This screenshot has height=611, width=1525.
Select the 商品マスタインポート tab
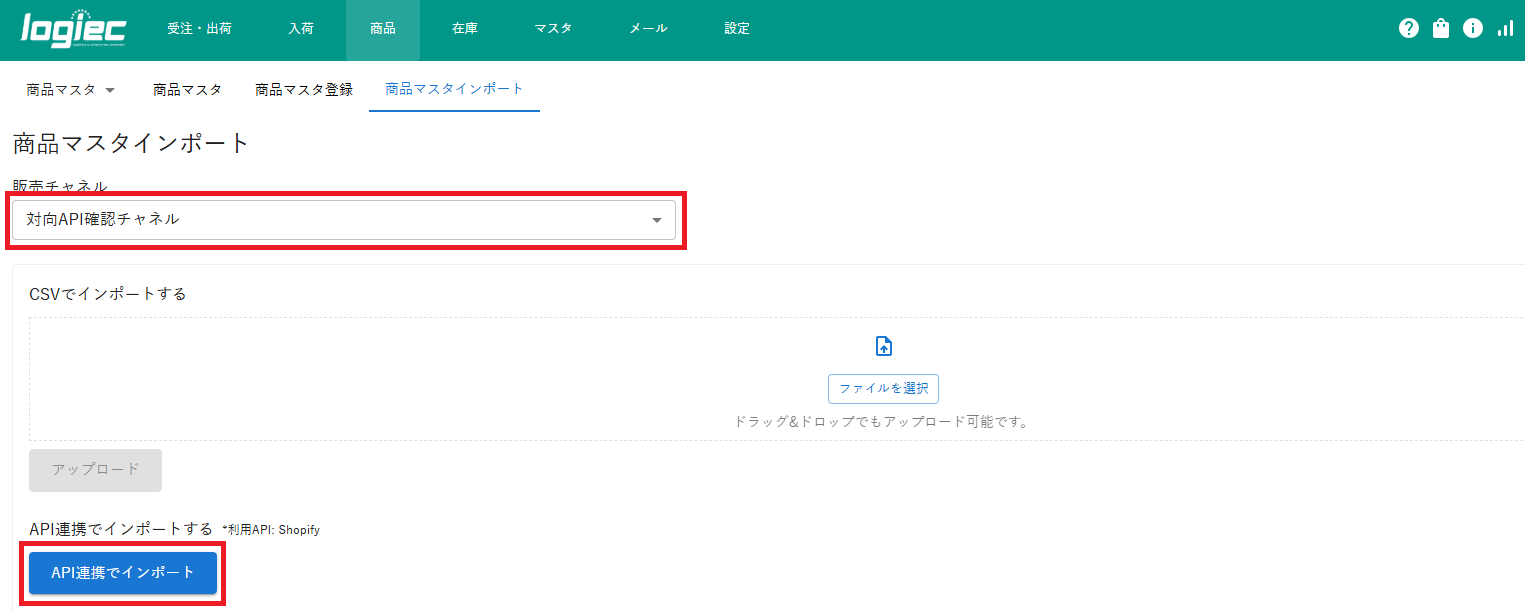pos(454,89)
